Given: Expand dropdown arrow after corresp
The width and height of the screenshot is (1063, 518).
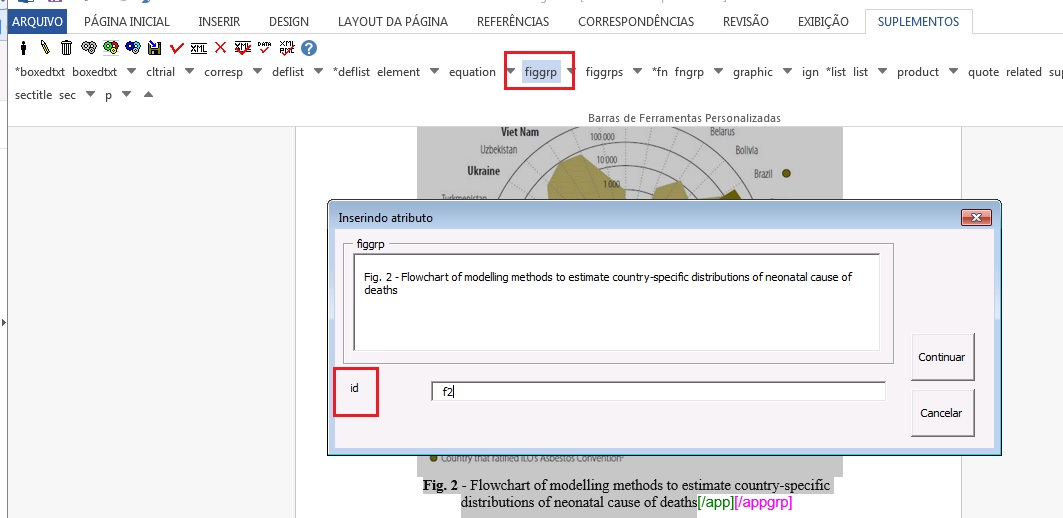Looking at the screenshot, I should pos(257,72).
